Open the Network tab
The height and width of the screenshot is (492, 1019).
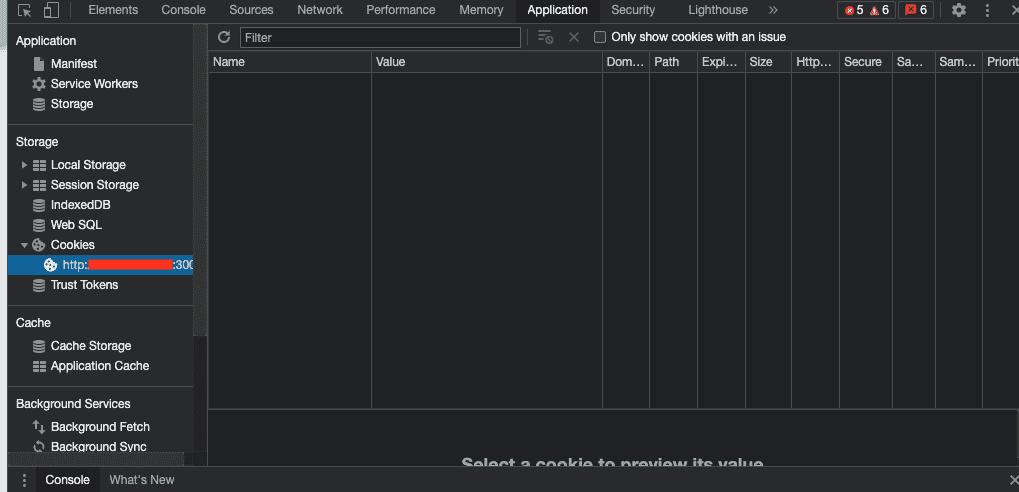click(320, 10)
